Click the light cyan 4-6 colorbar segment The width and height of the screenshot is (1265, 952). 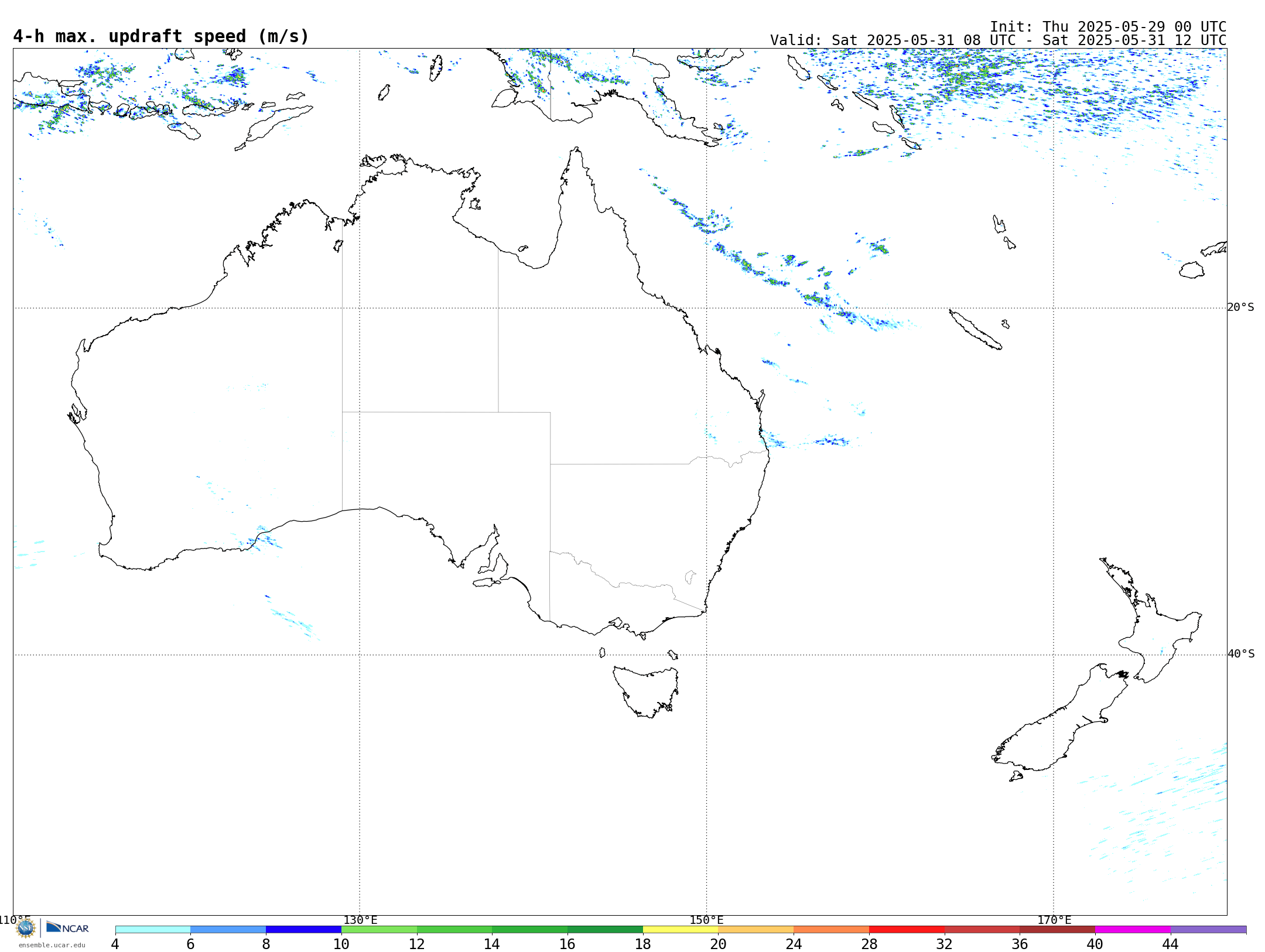pos(153,929)
